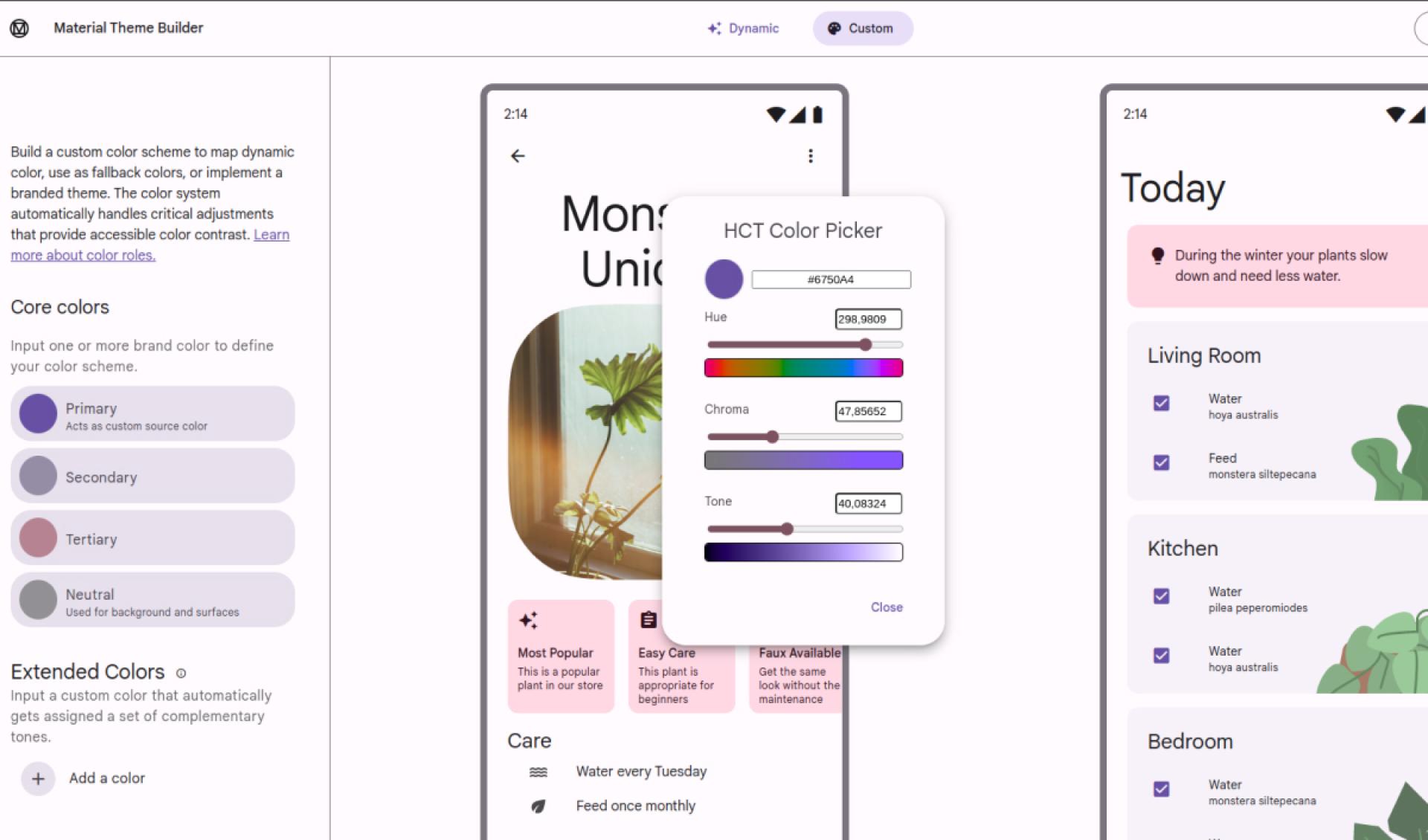
Task: Click the lightbulb icon in Today card
Action: 1158,256
